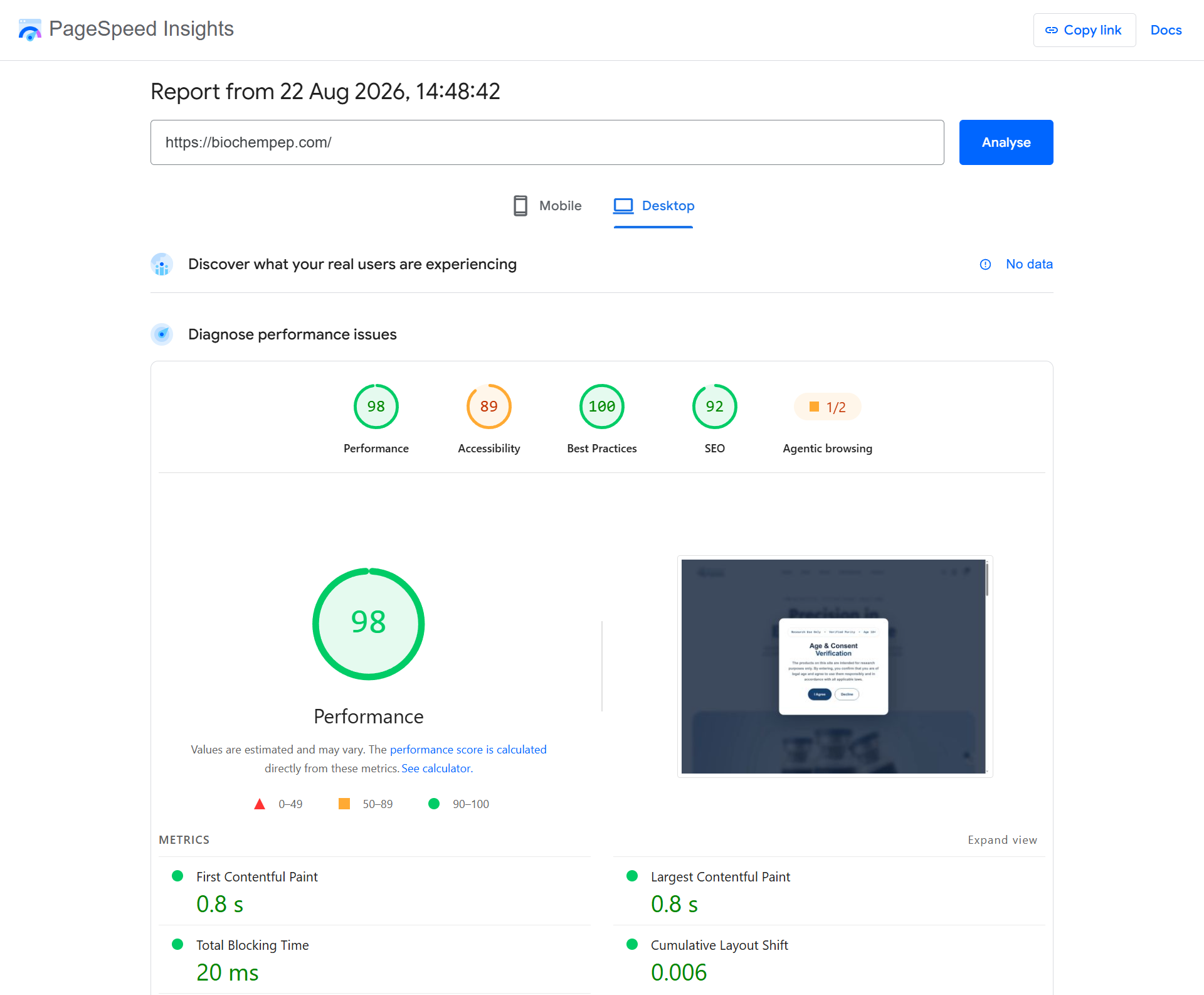The width and height of the screenshot is (1204, 995).
Task: Click the desktop laptop device icon
Action: pyautogui.click(x=623, y=206)
